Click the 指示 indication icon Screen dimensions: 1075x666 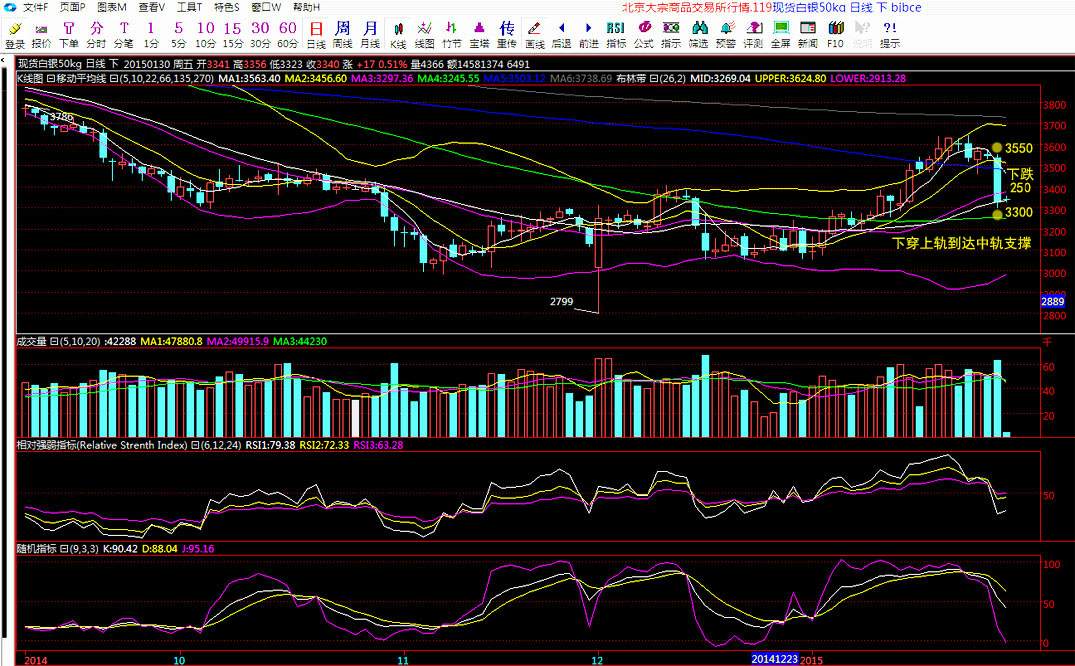coord(671,34)
